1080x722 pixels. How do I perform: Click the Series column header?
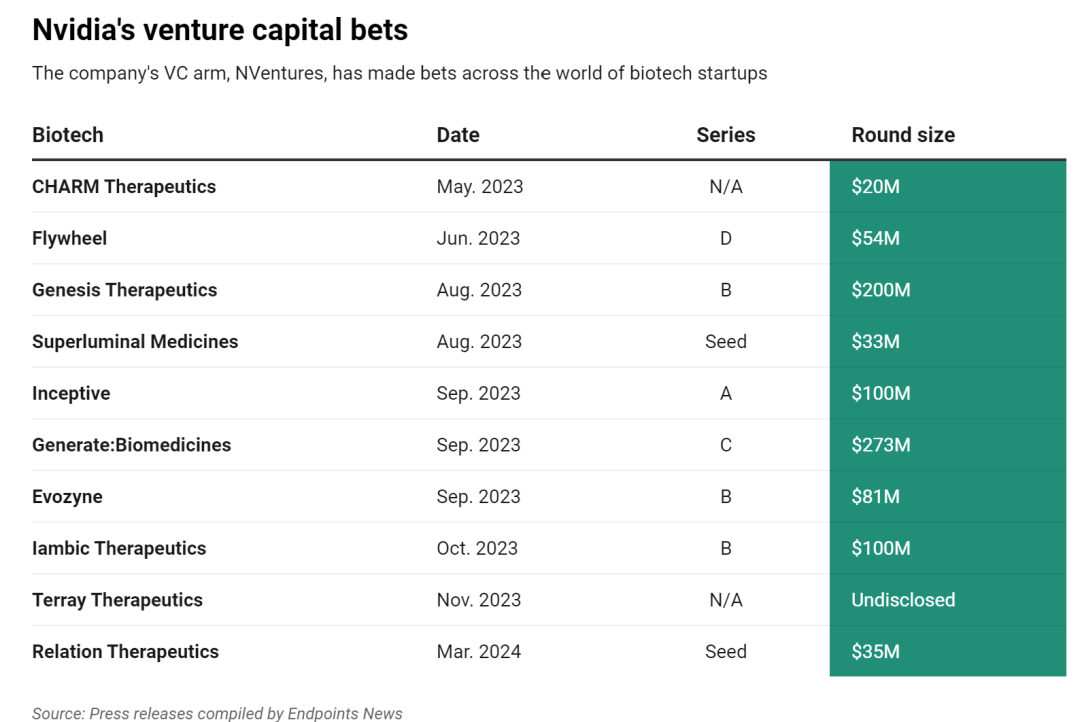(x=726, y=135)
